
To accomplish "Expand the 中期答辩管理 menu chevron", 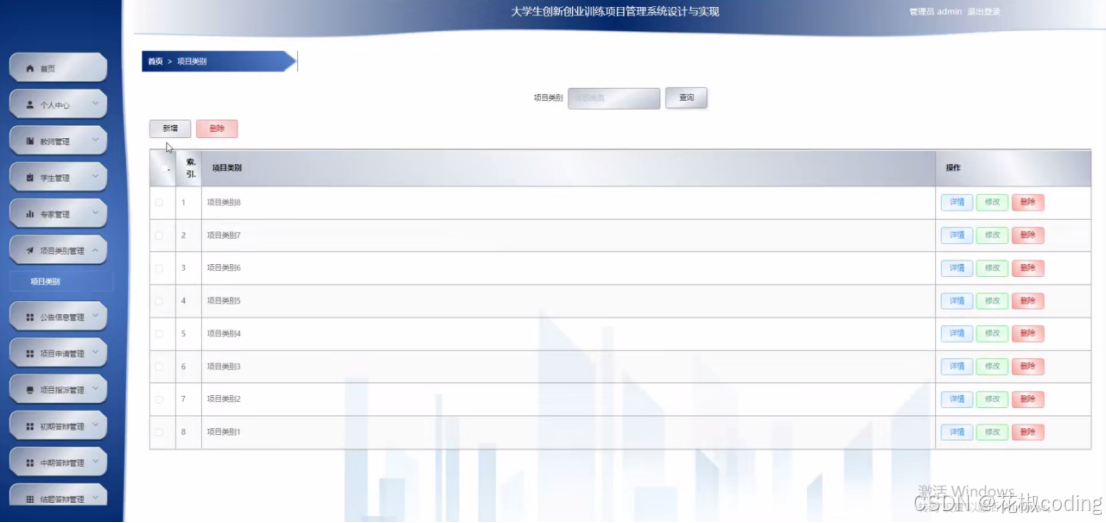I will pos(95,462).
